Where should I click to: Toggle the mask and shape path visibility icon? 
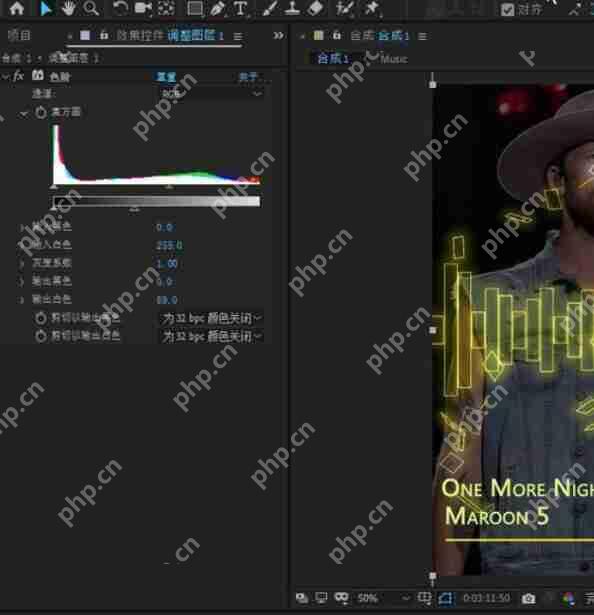[341, 598]
